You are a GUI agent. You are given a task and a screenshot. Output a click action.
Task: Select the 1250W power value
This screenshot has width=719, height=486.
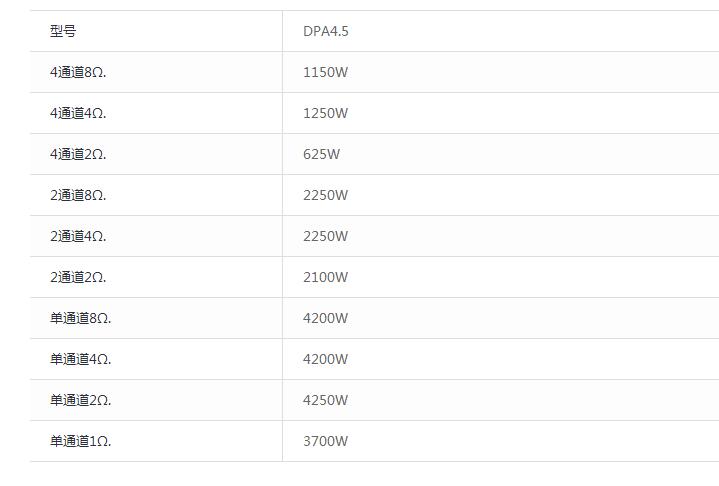click(x=326, y=113)
